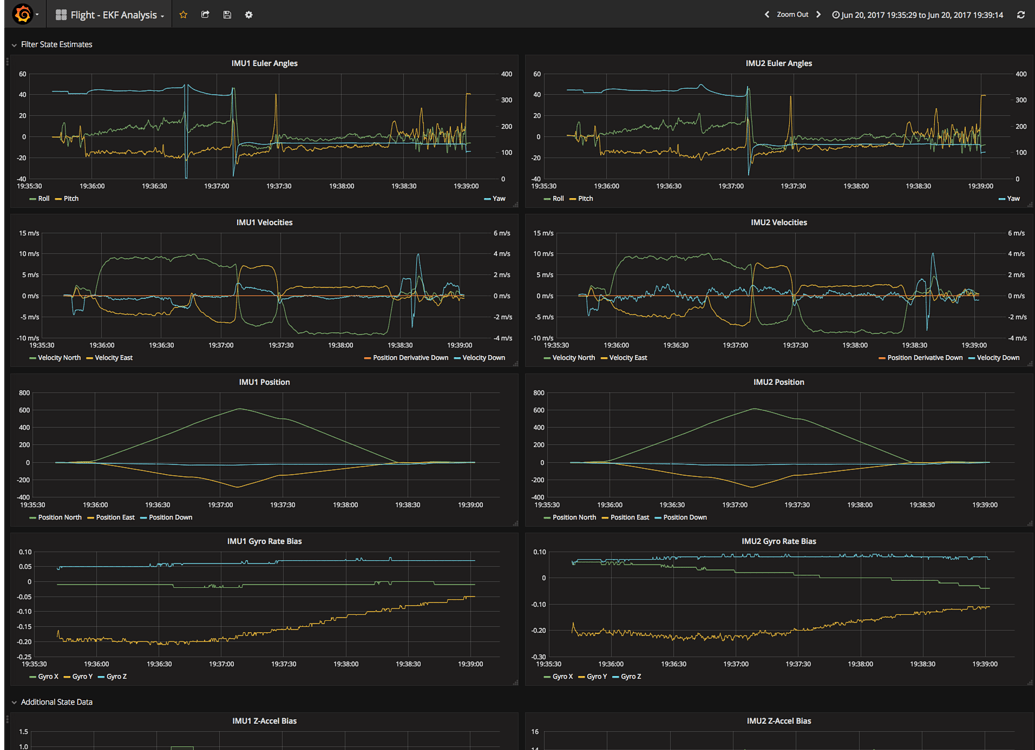Open the IMU2 Euler Angles panel menu

[x=777, y=63]
